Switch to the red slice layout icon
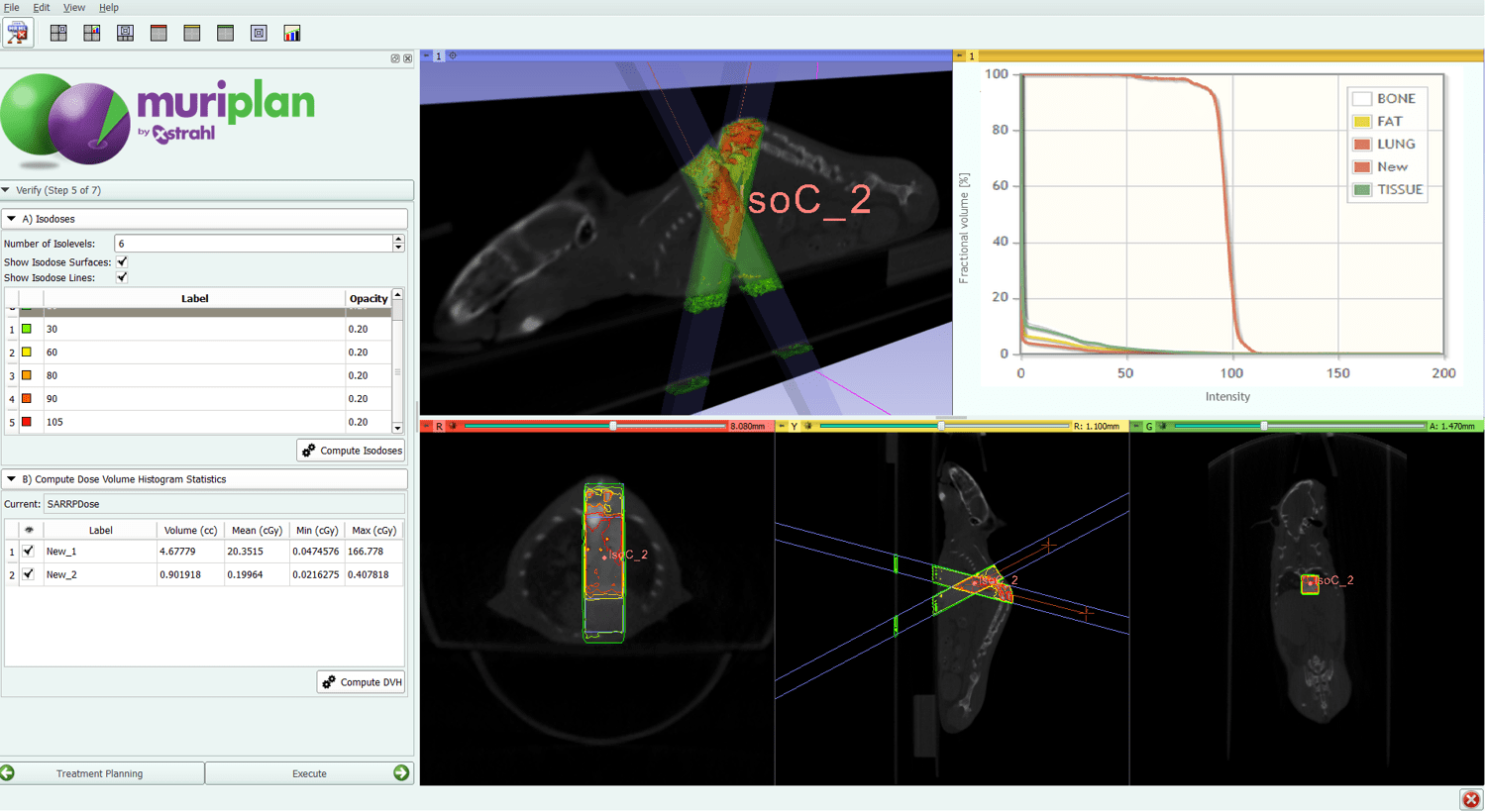 tap(158, 33)
